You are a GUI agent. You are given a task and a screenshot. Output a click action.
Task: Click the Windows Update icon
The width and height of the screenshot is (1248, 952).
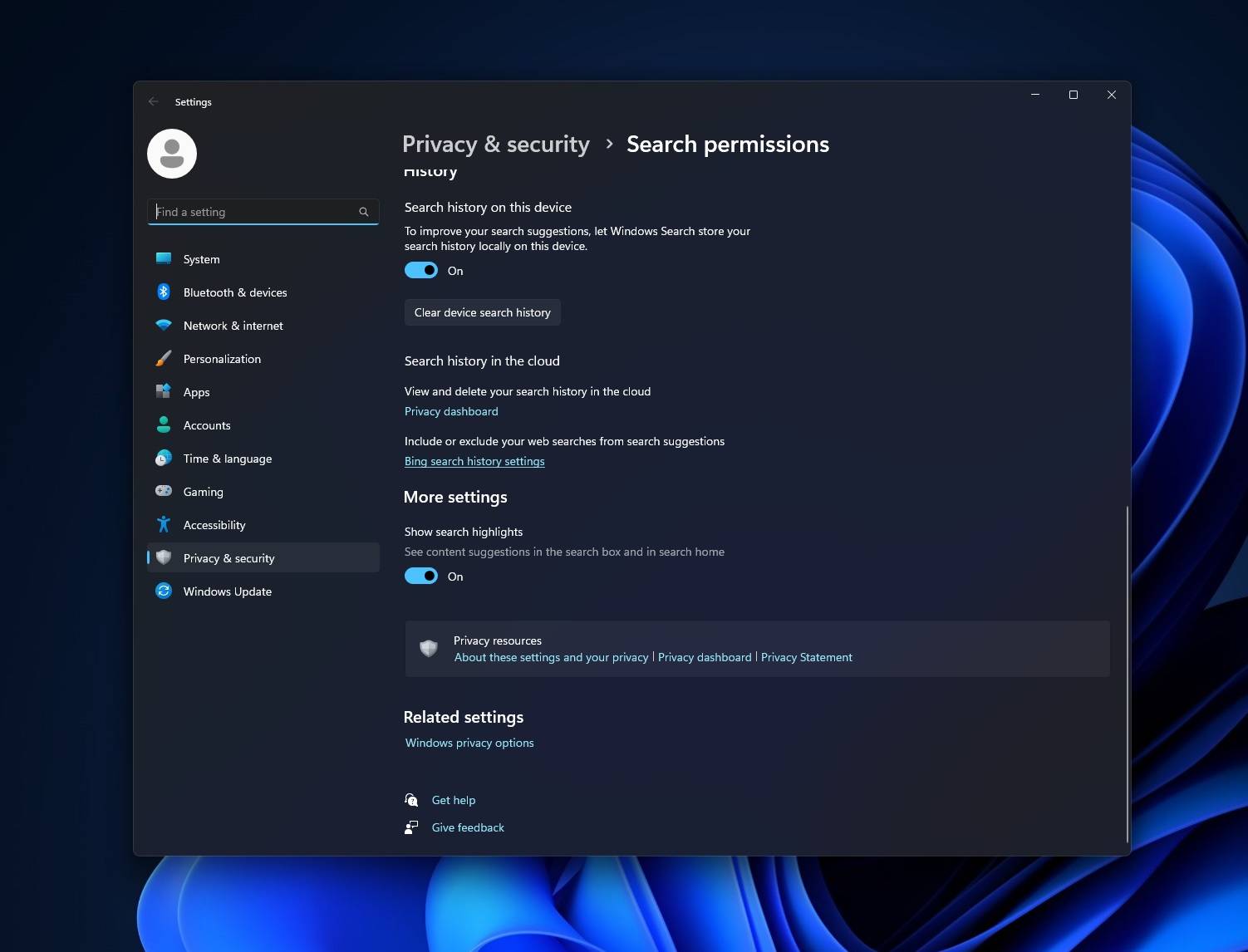pos(164,591)
